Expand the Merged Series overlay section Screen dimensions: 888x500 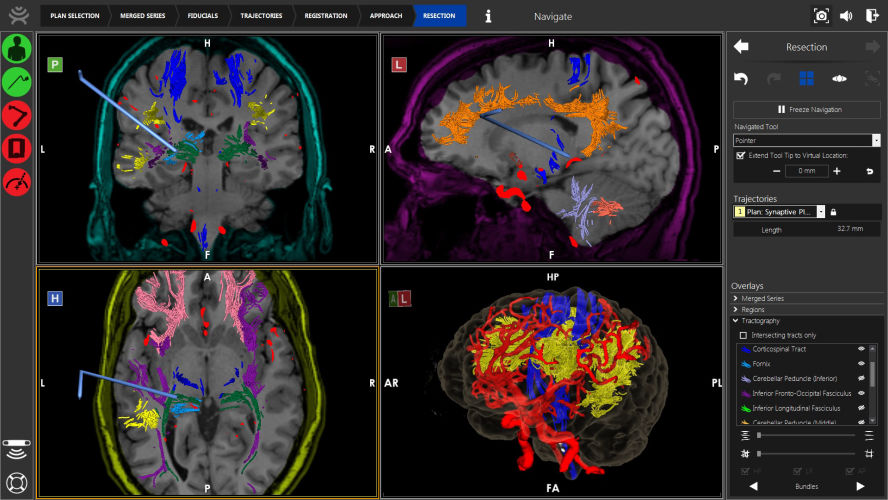click(x=736, y=298)
